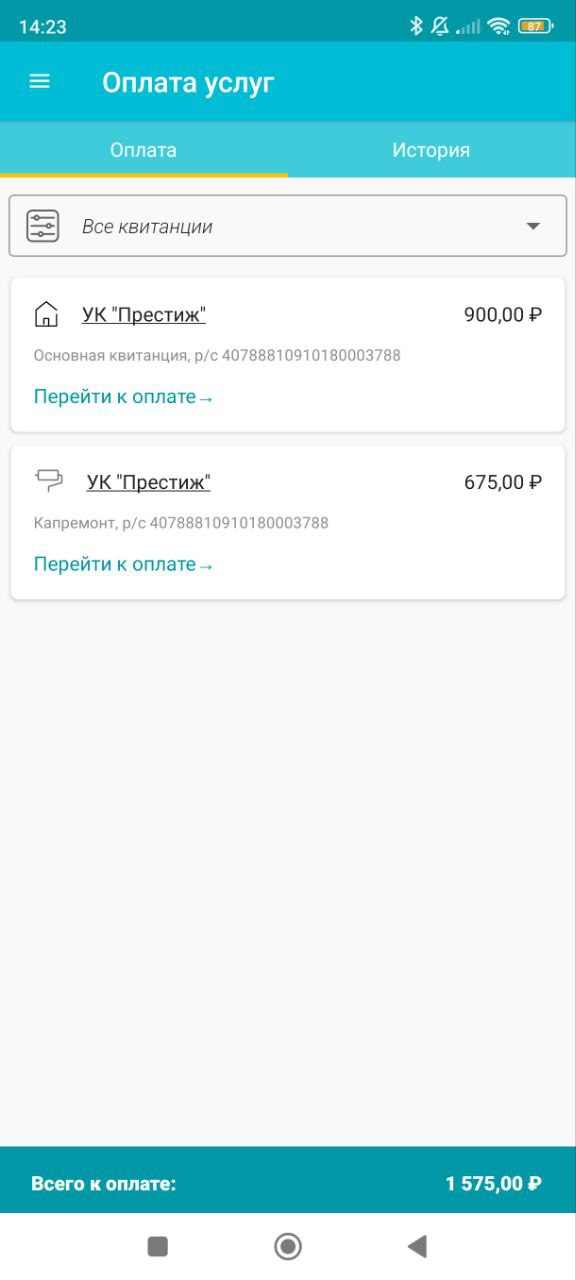Open the Все квитанции filter box
The height and width of the screenshot is (1280, 576).
pos(288,226)
